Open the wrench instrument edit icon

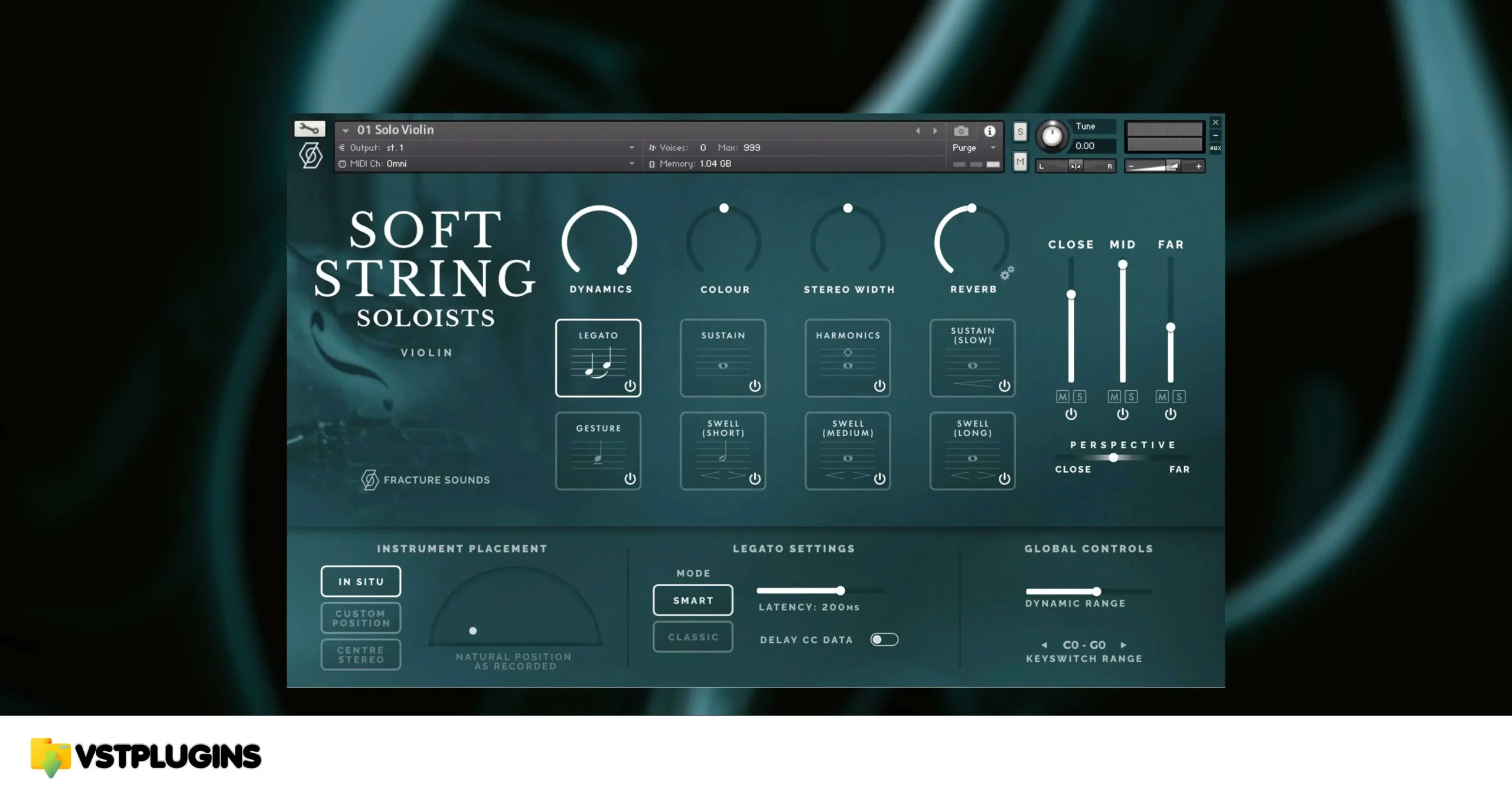(x=309, y=129)
